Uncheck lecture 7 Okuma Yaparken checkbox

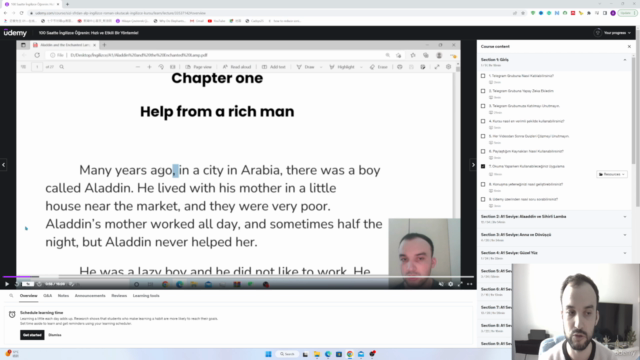click(483, 167)
